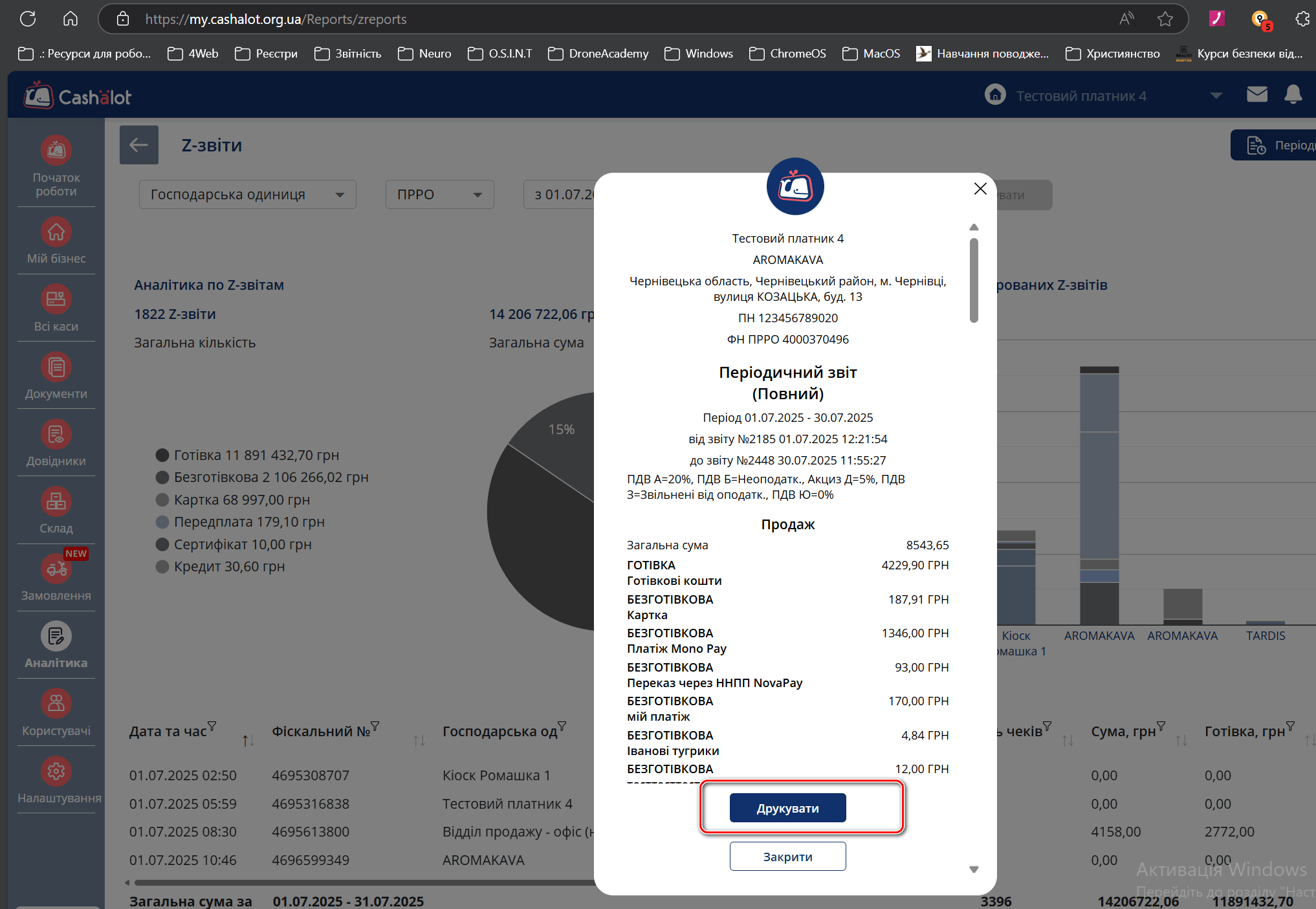Close the report dialog with X

(980, 188)
